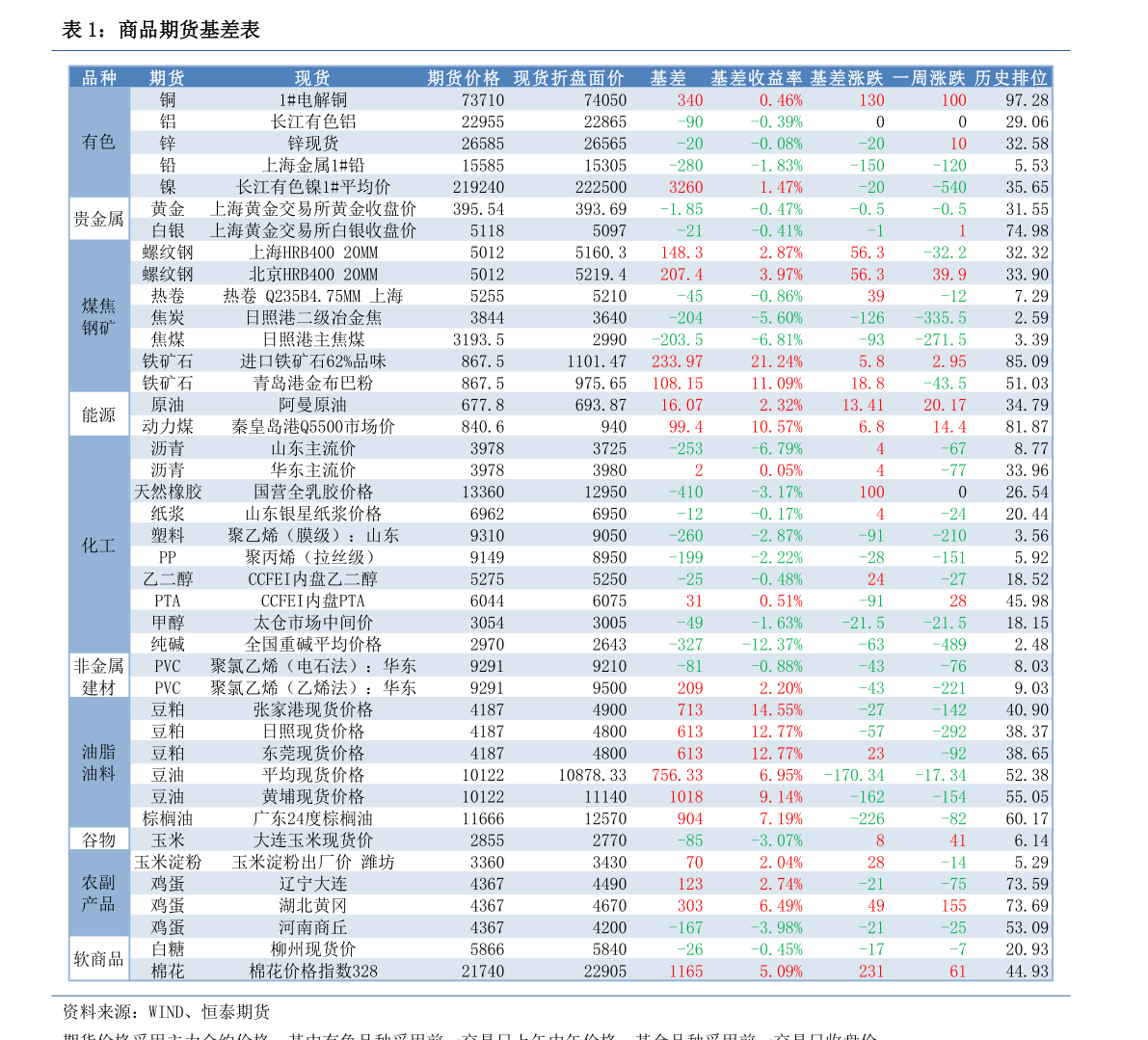Select the 山东主流价 asphalt cell

pyautogui.click(x=312, y=448)
